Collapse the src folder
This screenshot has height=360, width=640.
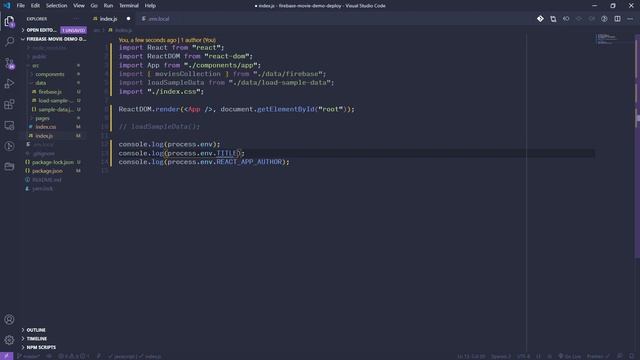tap(36, 65)
